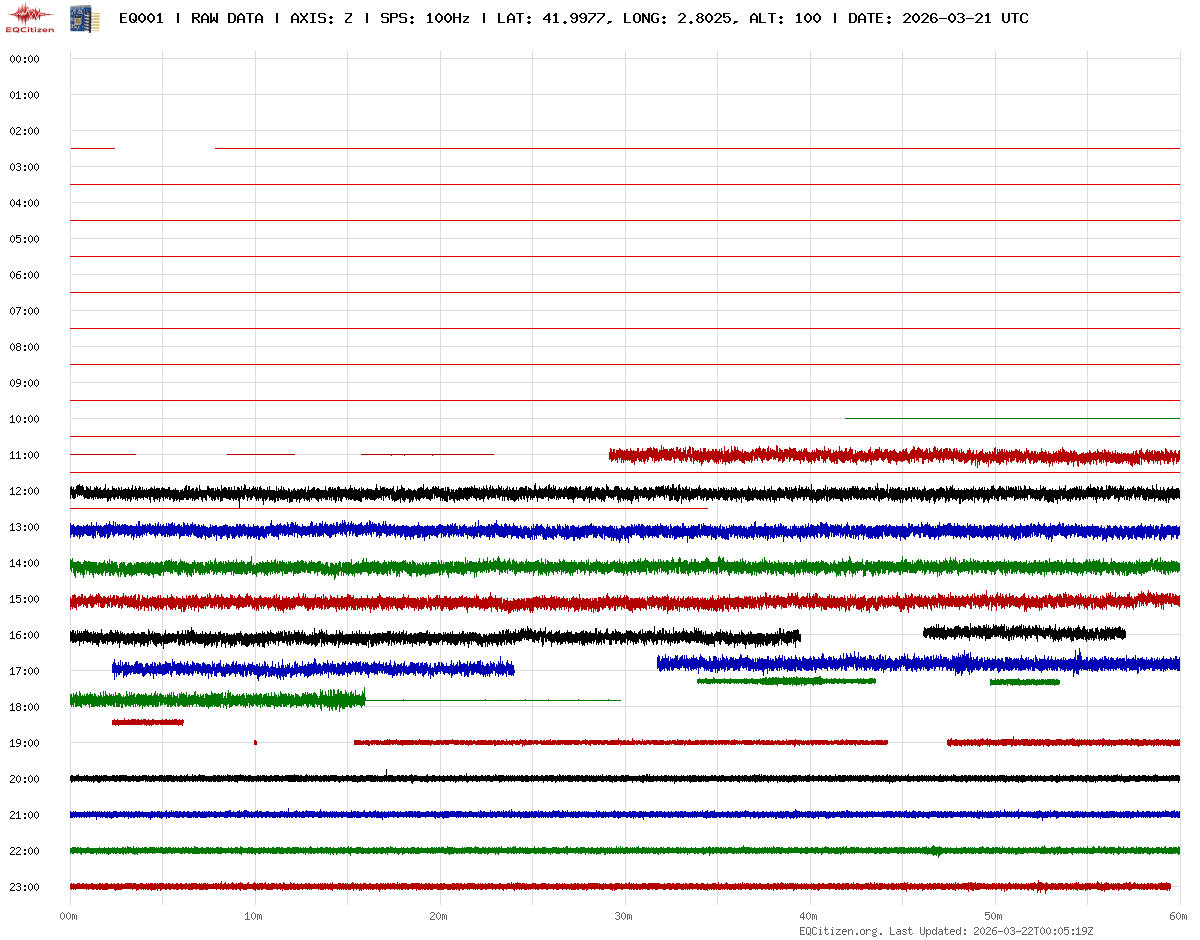Click the 60m minute axis label
The image size is (1200, 940).
(1179, 916)
